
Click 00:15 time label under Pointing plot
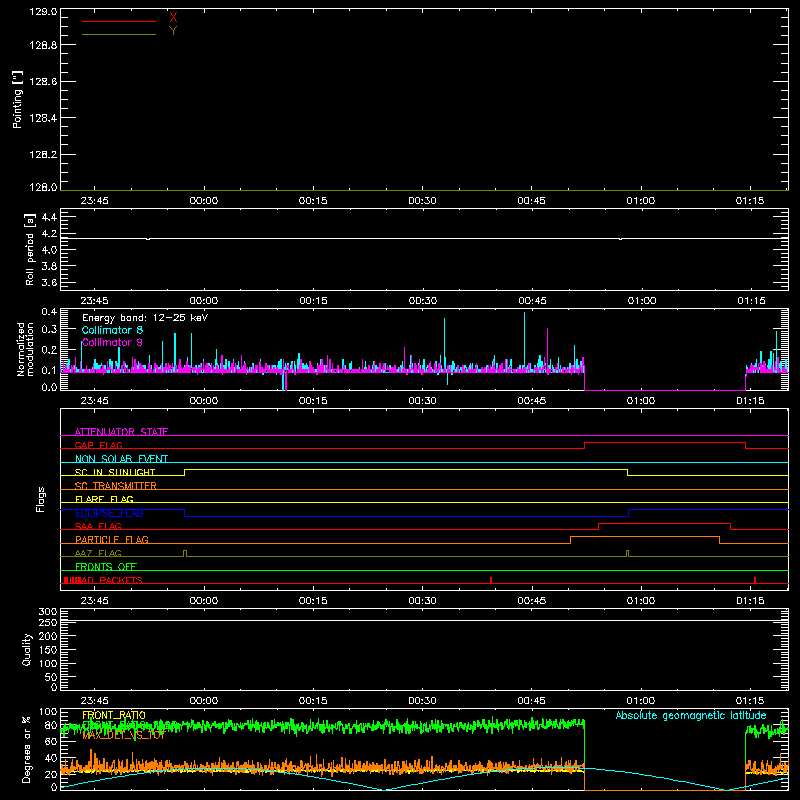[313, 201]
